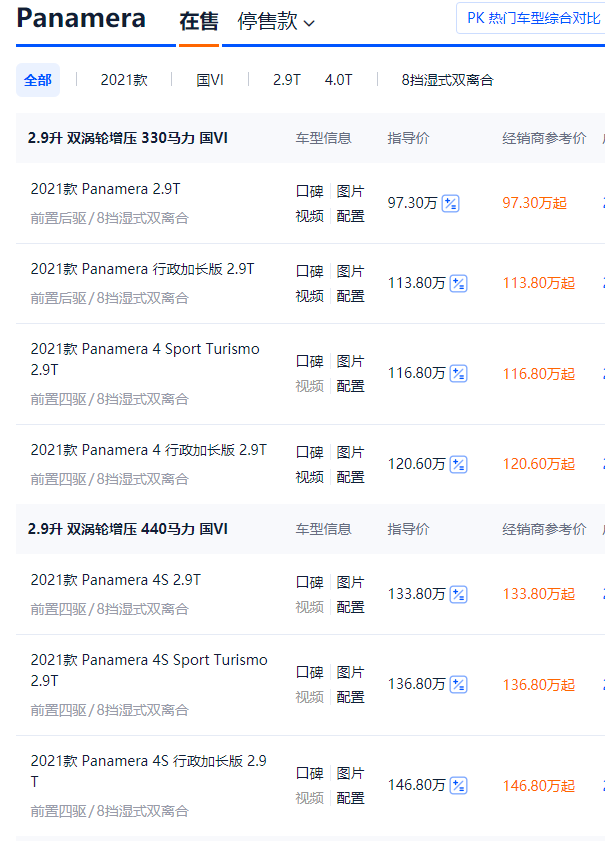Select 8挡湿式双离合 transmission filter
The width and height of the screenshot is (605, 841).
447,80
